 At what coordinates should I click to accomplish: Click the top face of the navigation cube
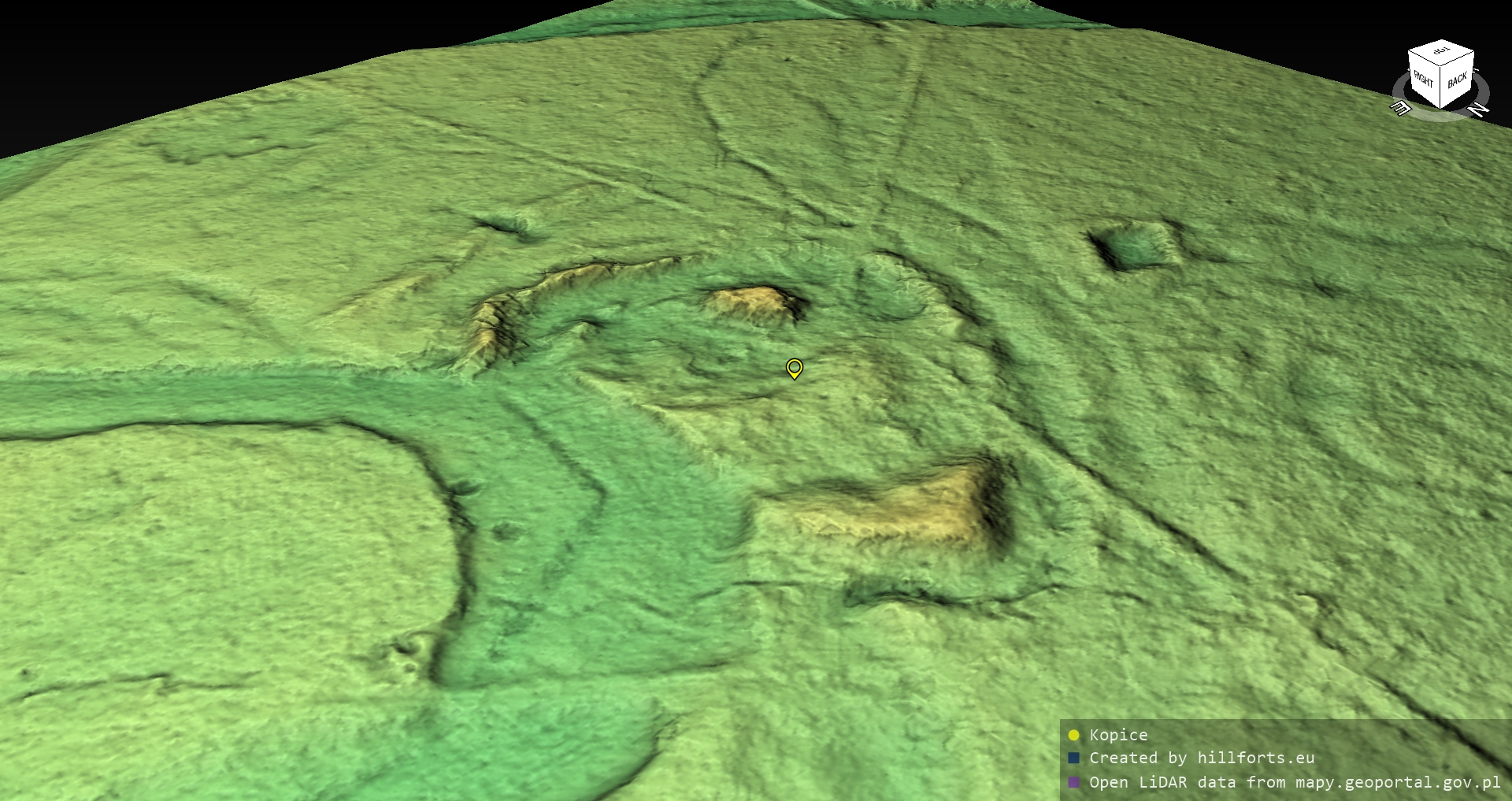pyautogui.click(x=1441, y=51)
